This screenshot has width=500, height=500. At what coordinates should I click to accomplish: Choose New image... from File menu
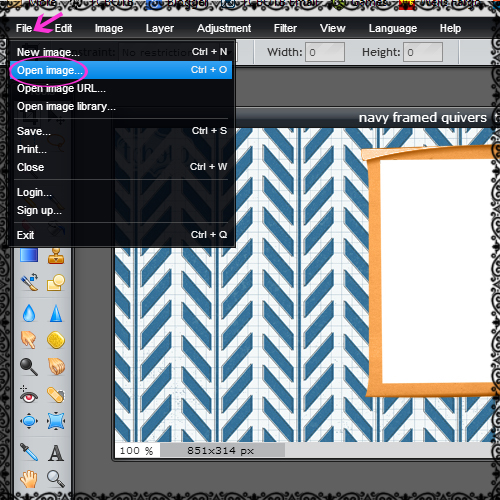121,52
